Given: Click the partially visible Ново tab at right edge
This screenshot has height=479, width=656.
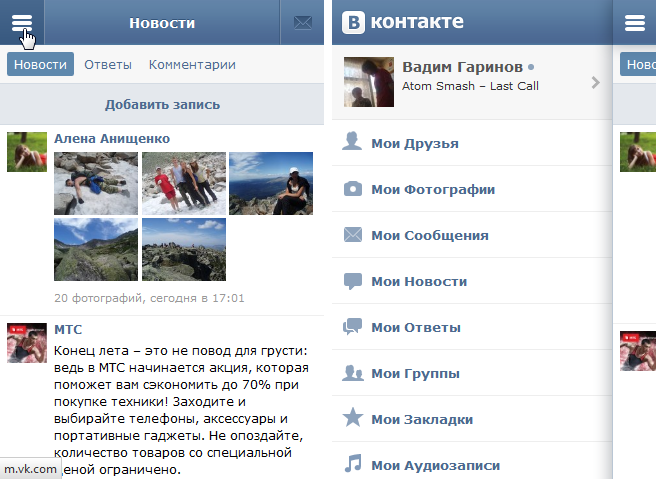Looking at the screenshot, I should (638, 64).
